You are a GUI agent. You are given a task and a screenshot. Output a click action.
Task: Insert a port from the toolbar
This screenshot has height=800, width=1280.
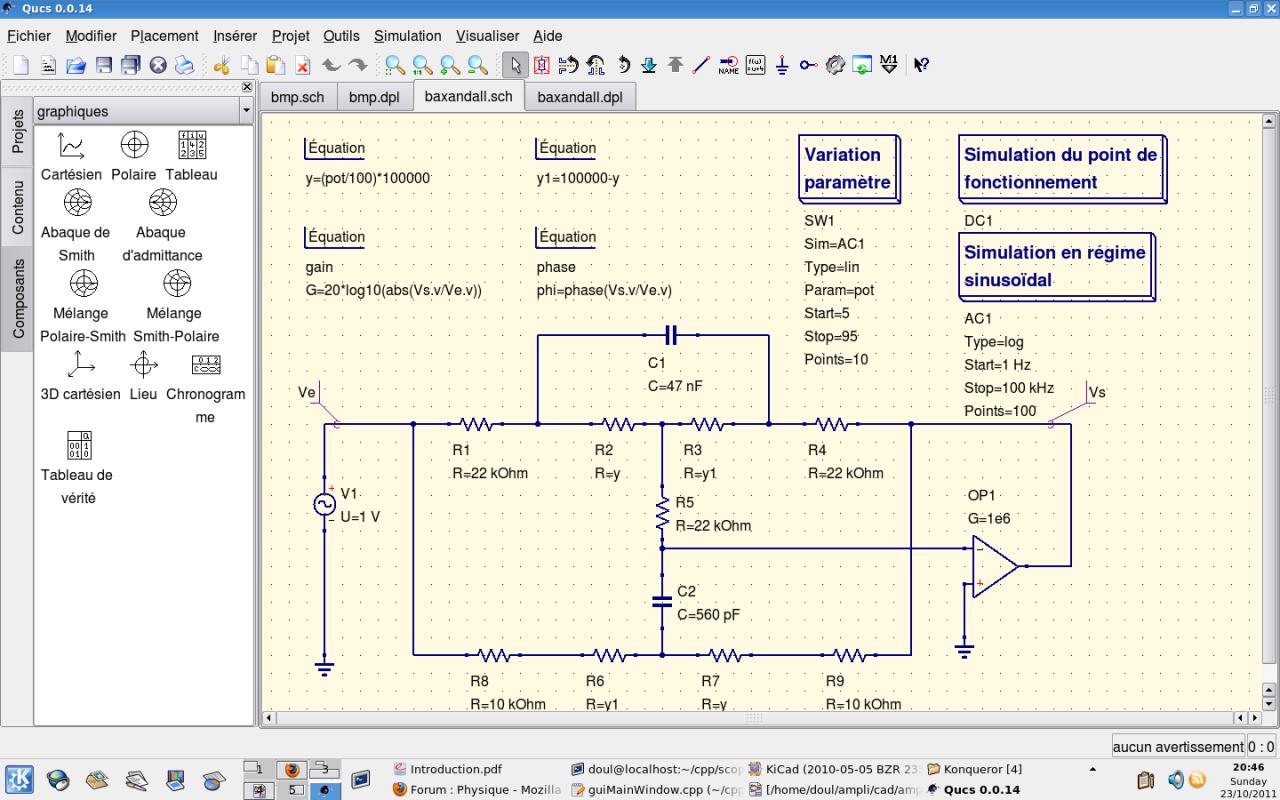click(808, 65)
